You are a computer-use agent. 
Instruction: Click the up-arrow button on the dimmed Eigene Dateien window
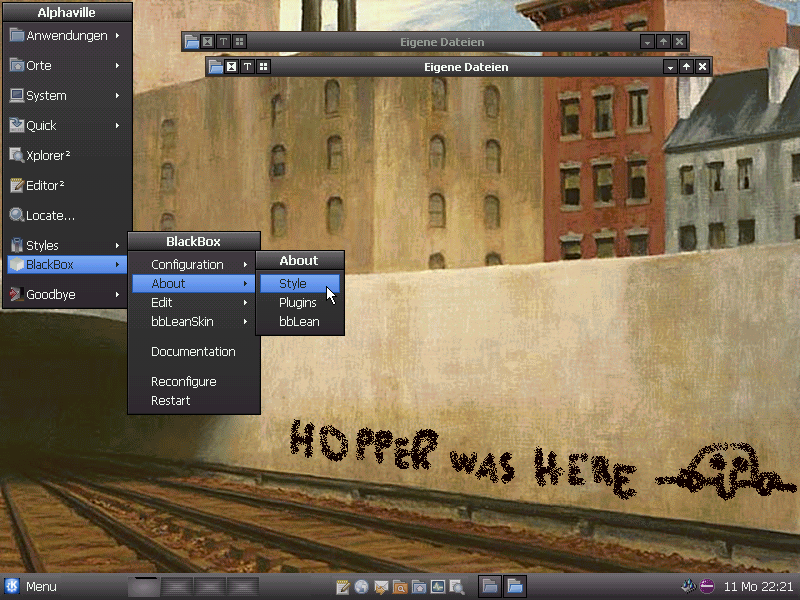click(x=663, y=42)
